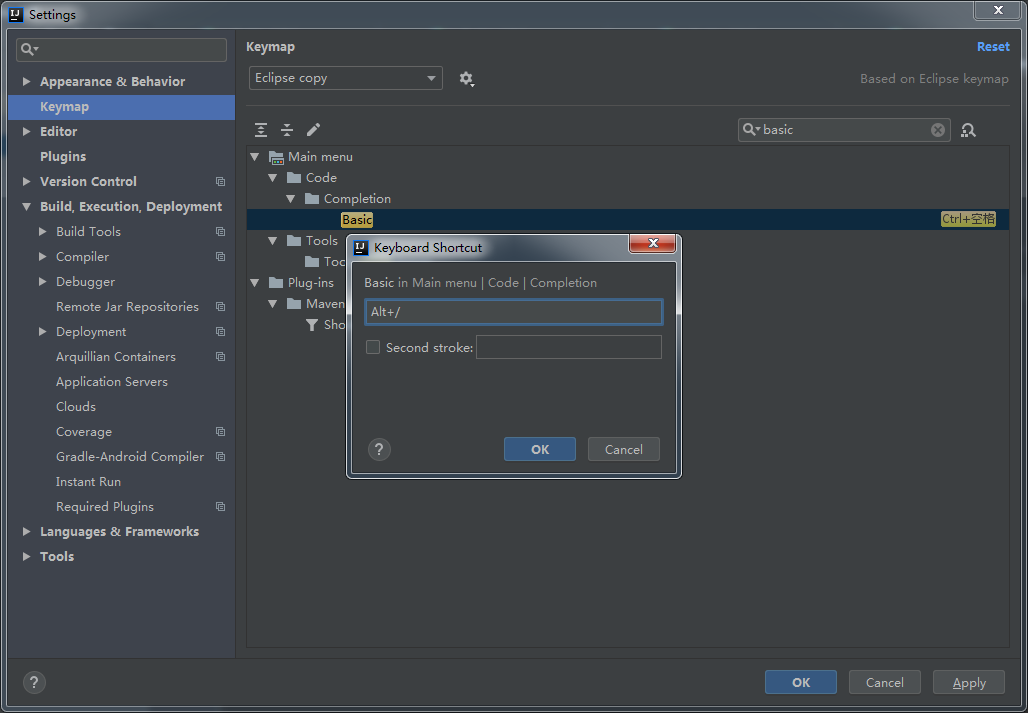This screenshot has height=713, width=1028.
Task: Expand the Tools settings section in sidebar
Action: click(27, 556)
